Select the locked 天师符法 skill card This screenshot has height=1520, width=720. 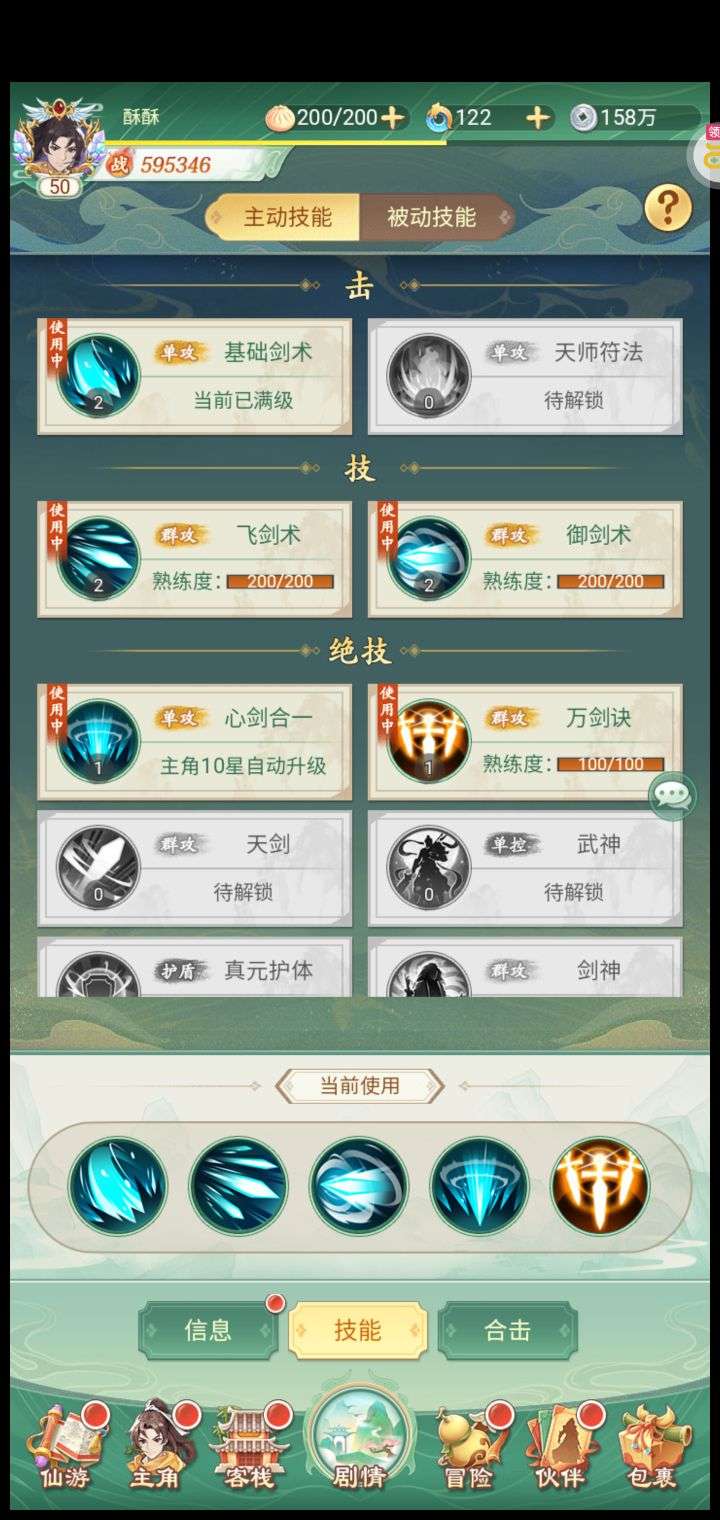coord(525,376)
